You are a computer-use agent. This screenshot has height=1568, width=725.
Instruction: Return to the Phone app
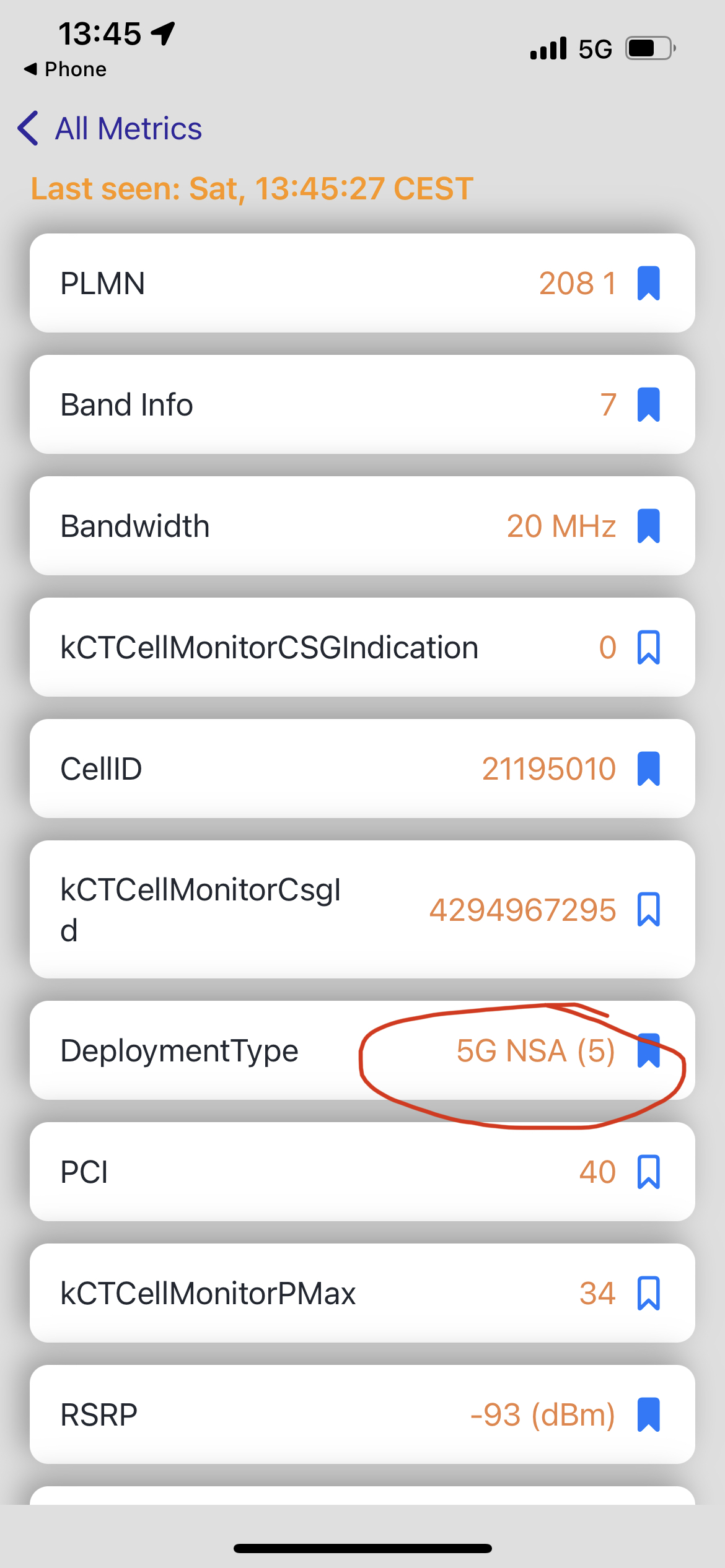pyautogui.click(x=66, y=69)
